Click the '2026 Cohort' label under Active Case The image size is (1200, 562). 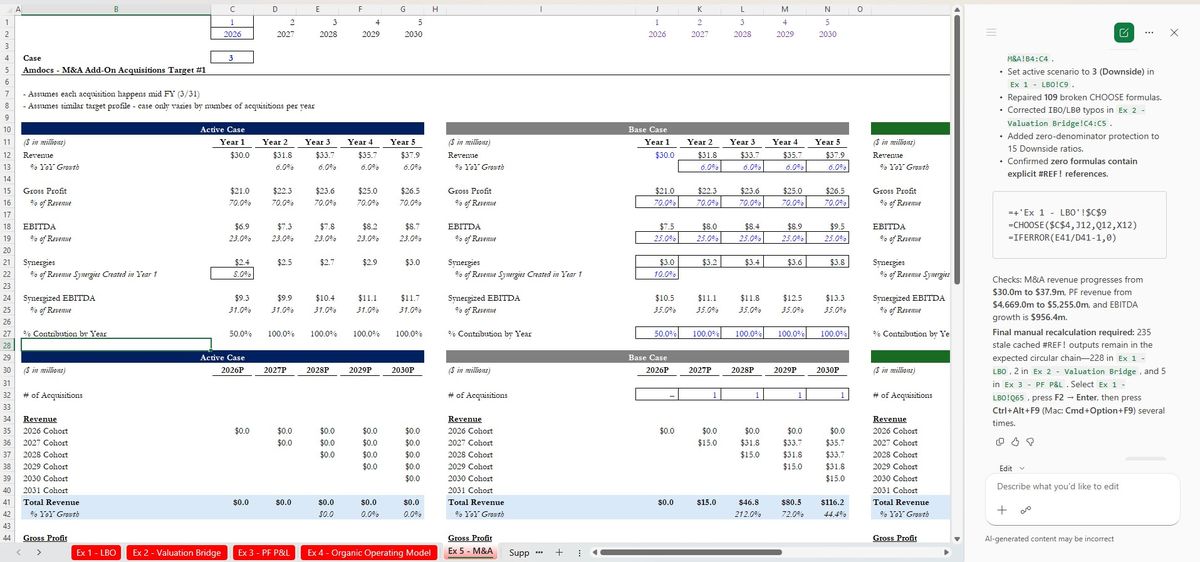[46, 430]
